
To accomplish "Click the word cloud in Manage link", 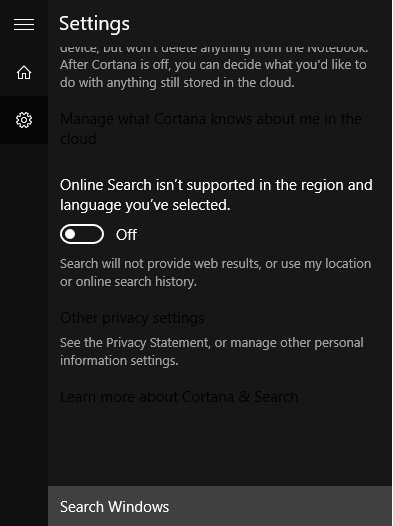I will pyautogui.click(x=78, y=139).
